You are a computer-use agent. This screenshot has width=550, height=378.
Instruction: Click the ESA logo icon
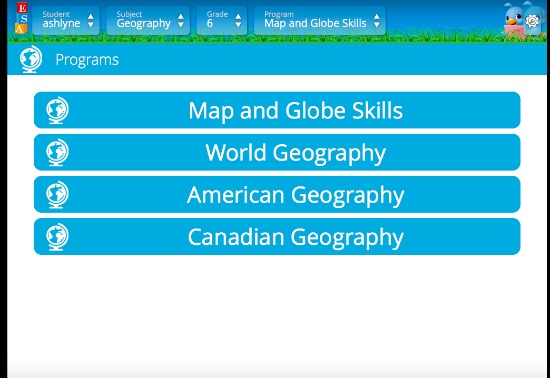click(x=21, y=18)
